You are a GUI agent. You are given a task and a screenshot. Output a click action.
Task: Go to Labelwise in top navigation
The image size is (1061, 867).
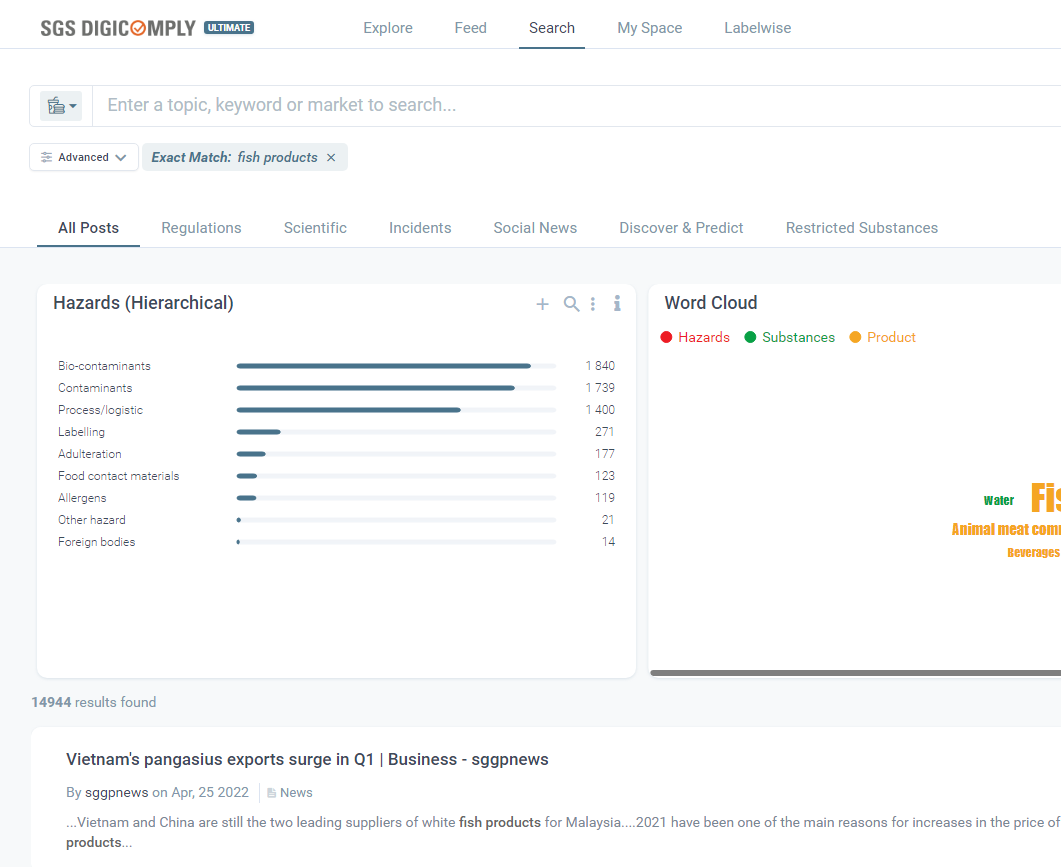(757, 28)
